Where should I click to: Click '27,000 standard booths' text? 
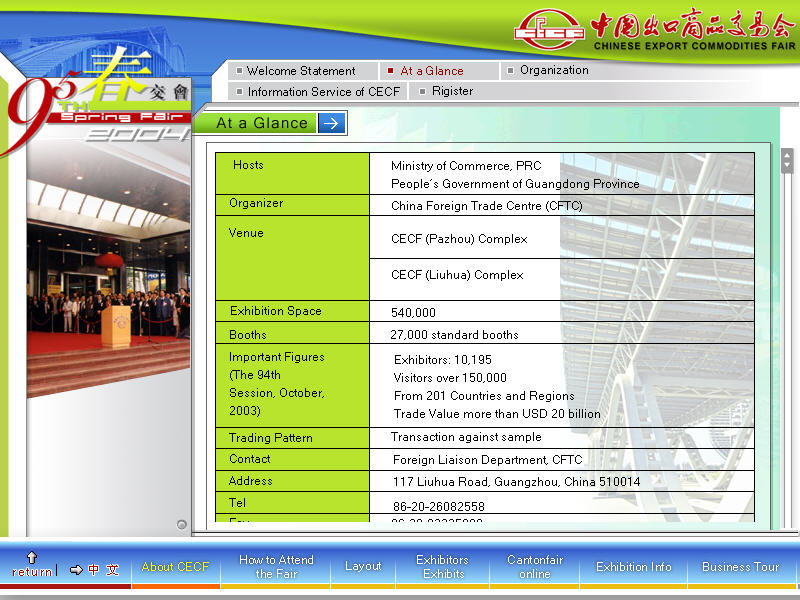pyautogui.click(x=454, y=335)
